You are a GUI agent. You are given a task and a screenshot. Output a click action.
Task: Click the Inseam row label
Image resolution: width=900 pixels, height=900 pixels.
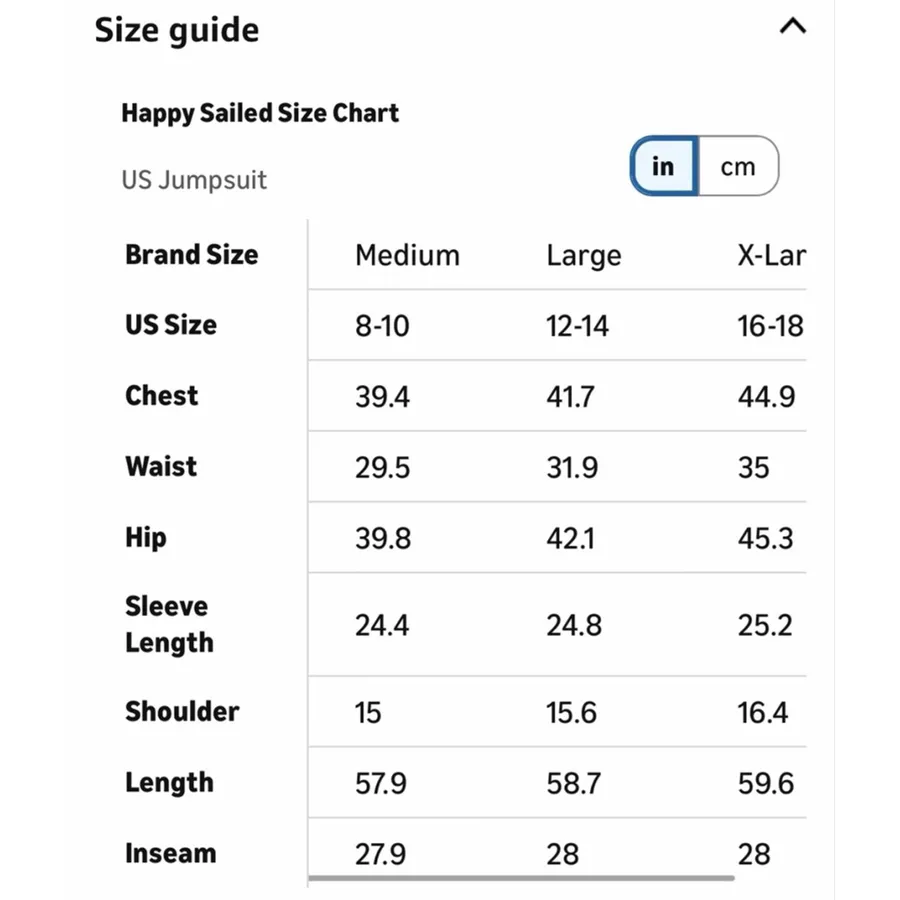point(171,853)
